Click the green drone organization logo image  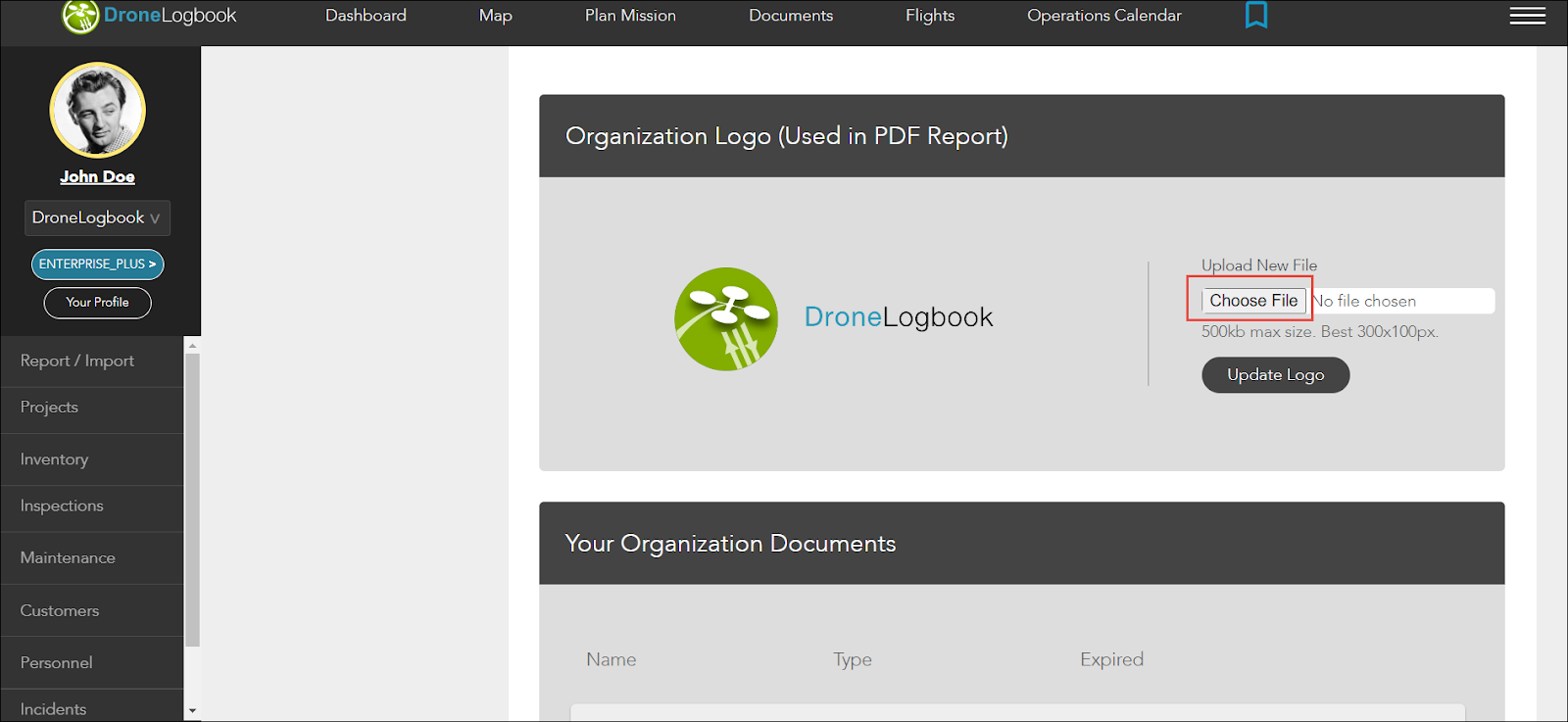pyautogui.click(x=726, y=318)
